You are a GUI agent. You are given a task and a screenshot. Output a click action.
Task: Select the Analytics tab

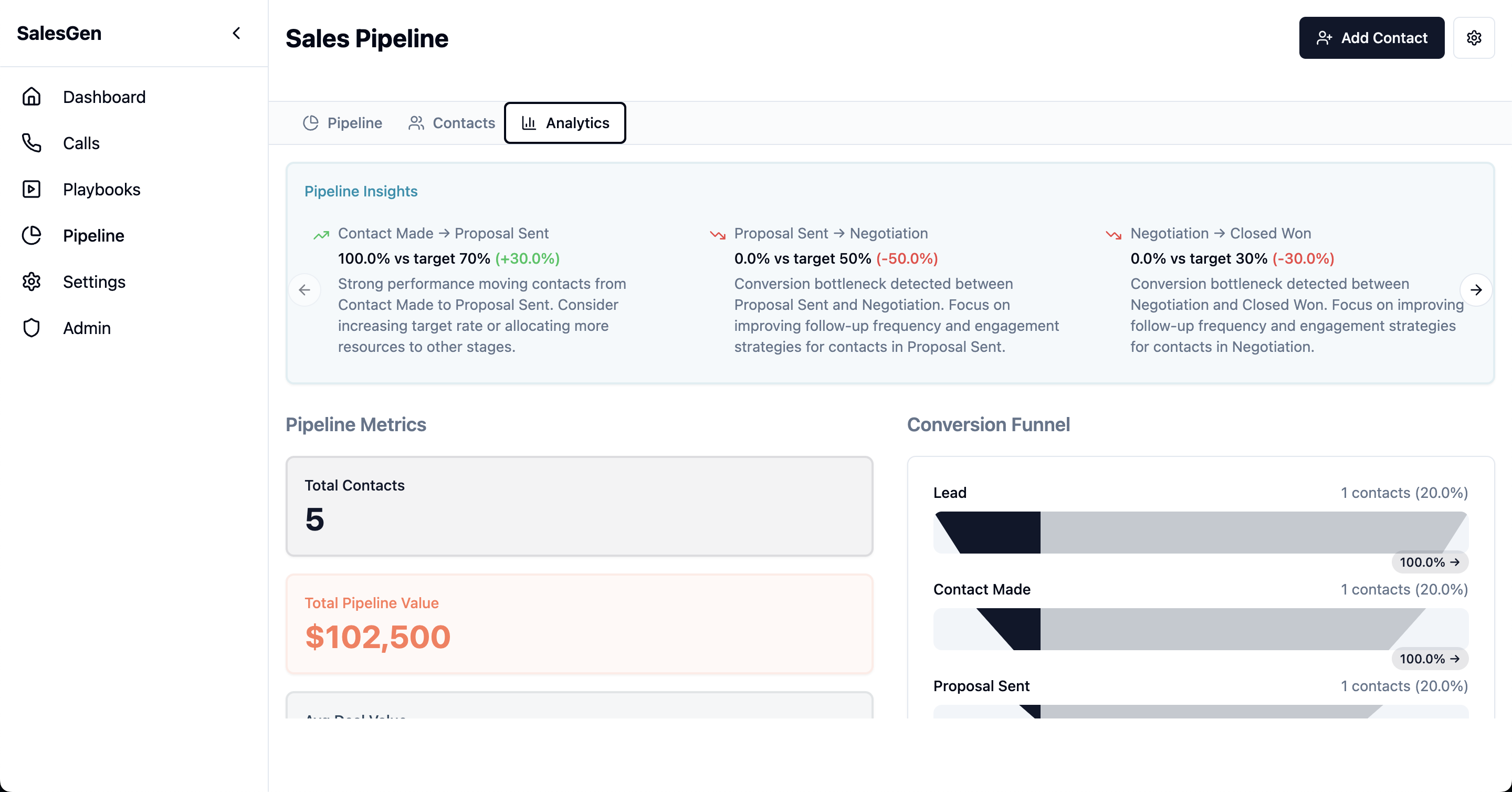(565, 123)
